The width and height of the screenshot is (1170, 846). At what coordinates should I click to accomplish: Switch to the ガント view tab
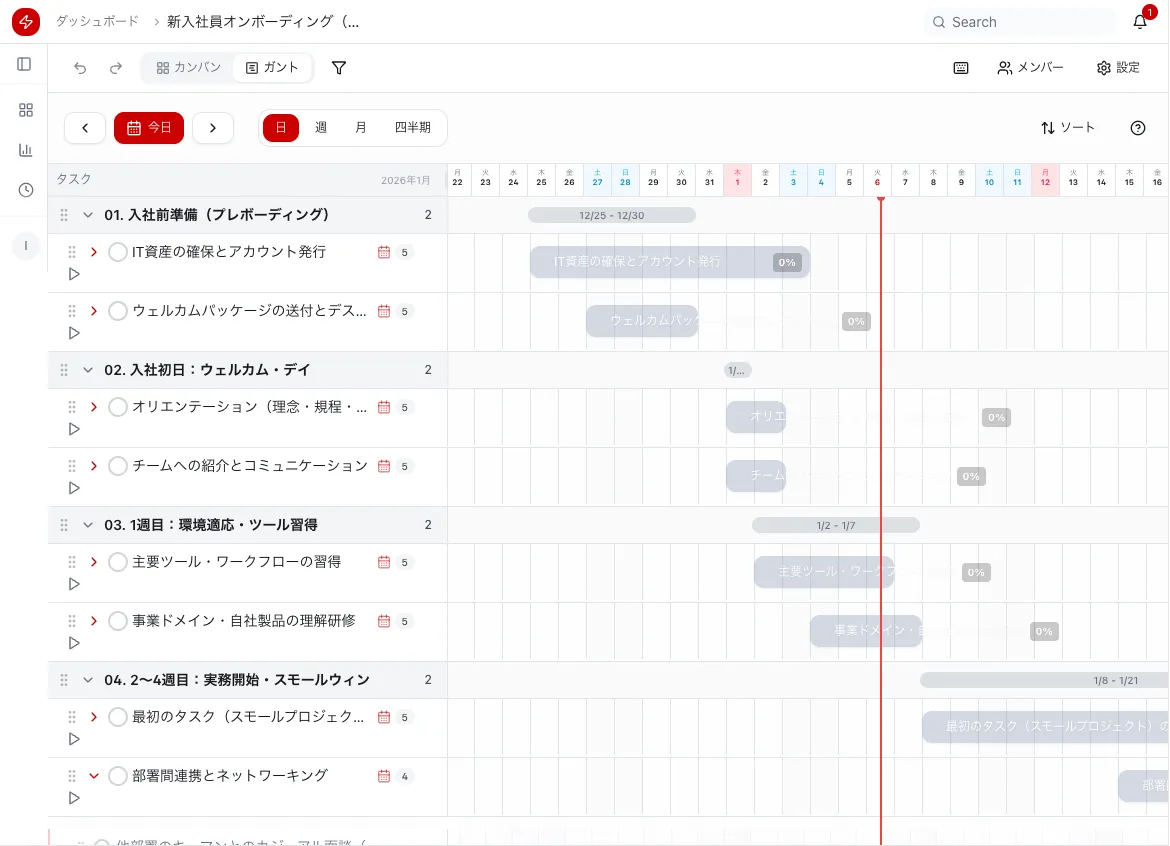(x=272, y=68)
